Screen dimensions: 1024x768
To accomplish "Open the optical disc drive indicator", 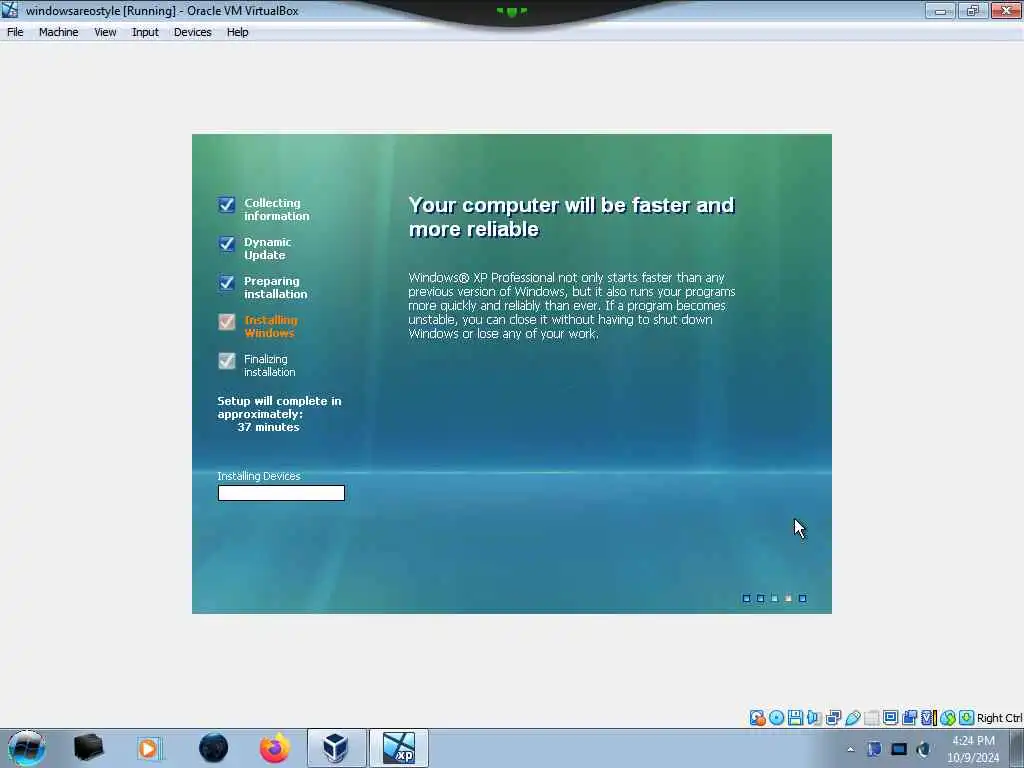I will (776, 718).
